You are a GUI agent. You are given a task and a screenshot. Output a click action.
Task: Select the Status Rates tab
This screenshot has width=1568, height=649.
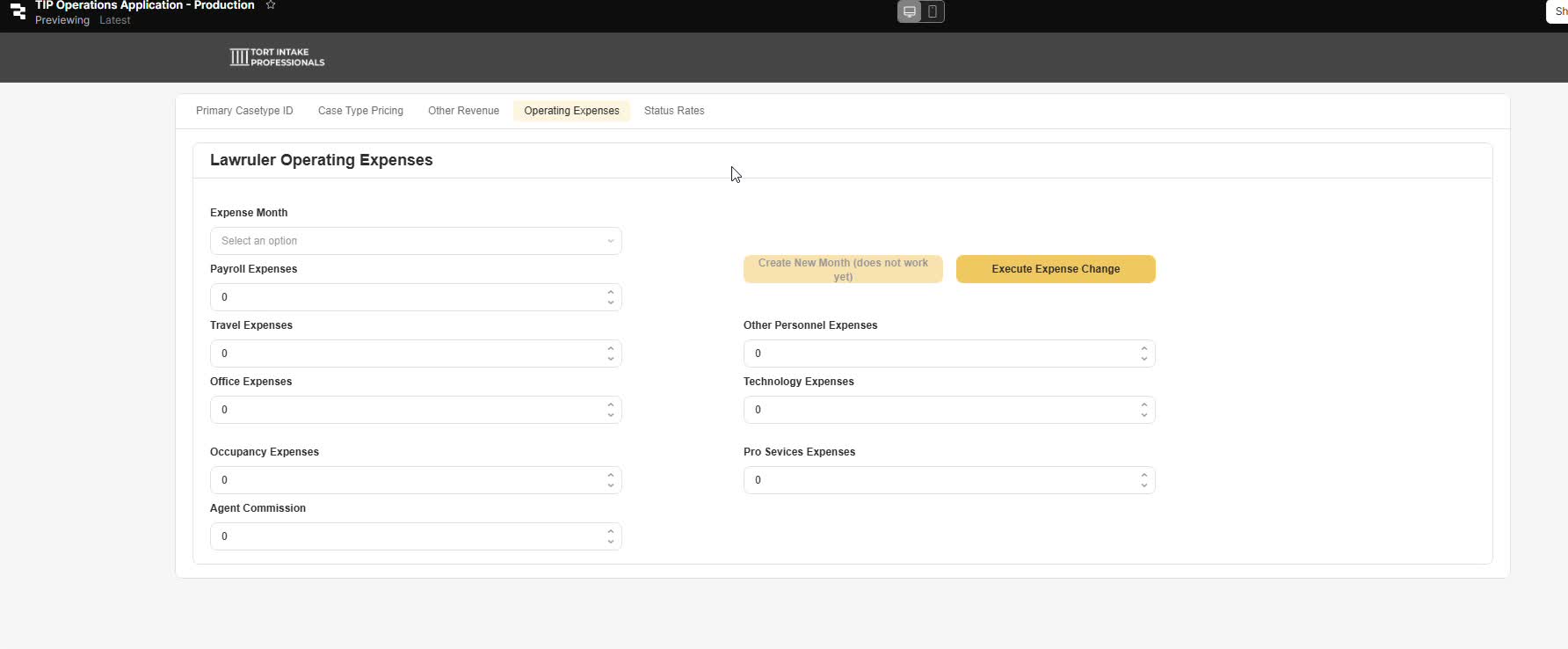674,111
